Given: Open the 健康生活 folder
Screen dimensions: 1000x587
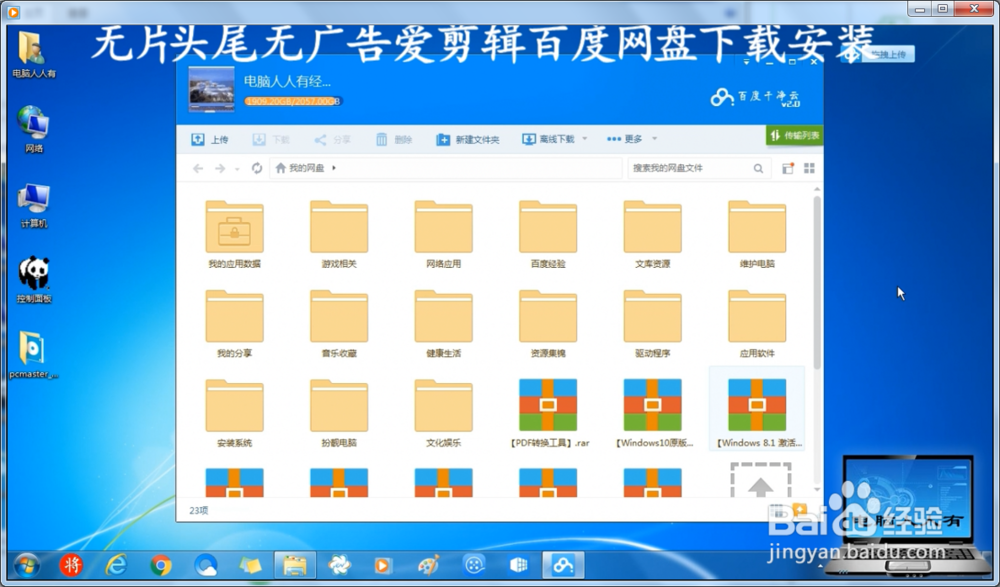Looking at the screenshot, I should point(443,323).
